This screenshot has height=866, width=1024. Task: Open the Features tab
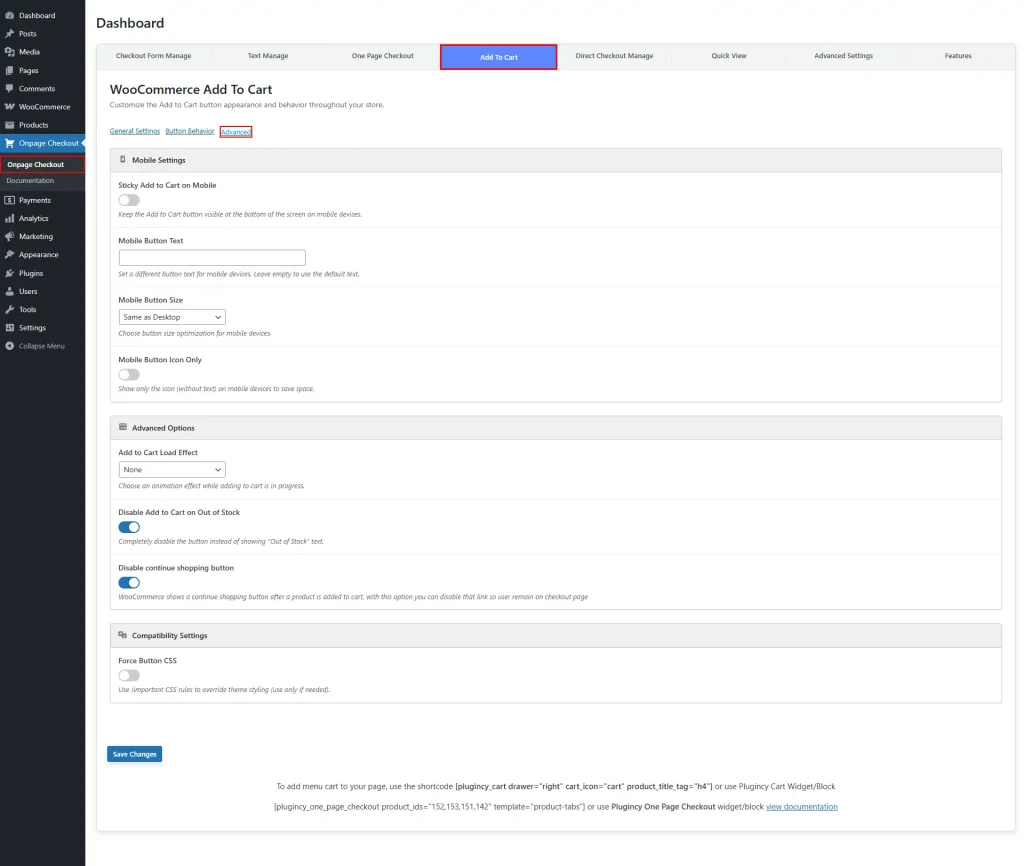[958, 56]
